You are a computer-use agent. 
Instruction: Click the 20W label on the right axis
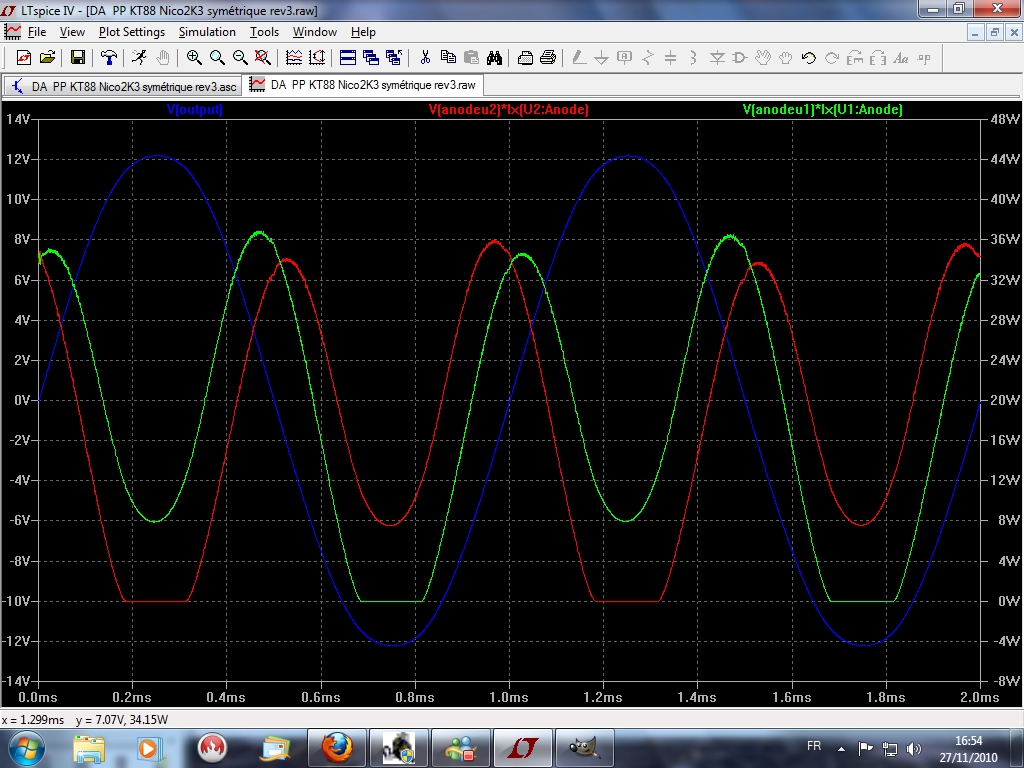pyautogui.click(x=1004, y=400)
